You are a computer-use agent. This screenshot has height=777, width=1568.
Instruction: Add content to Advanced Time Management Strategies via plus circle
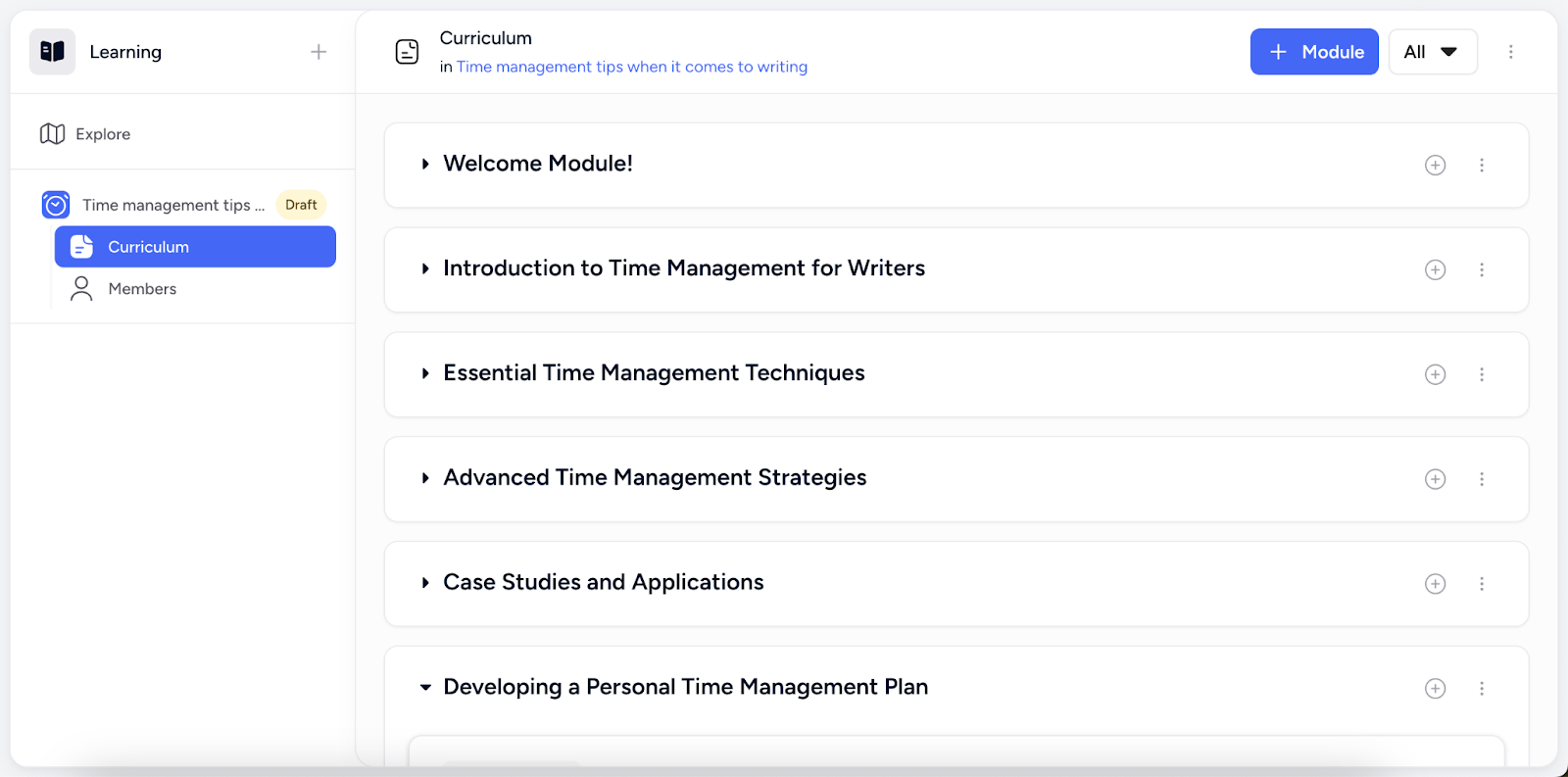pos(1434,479)
